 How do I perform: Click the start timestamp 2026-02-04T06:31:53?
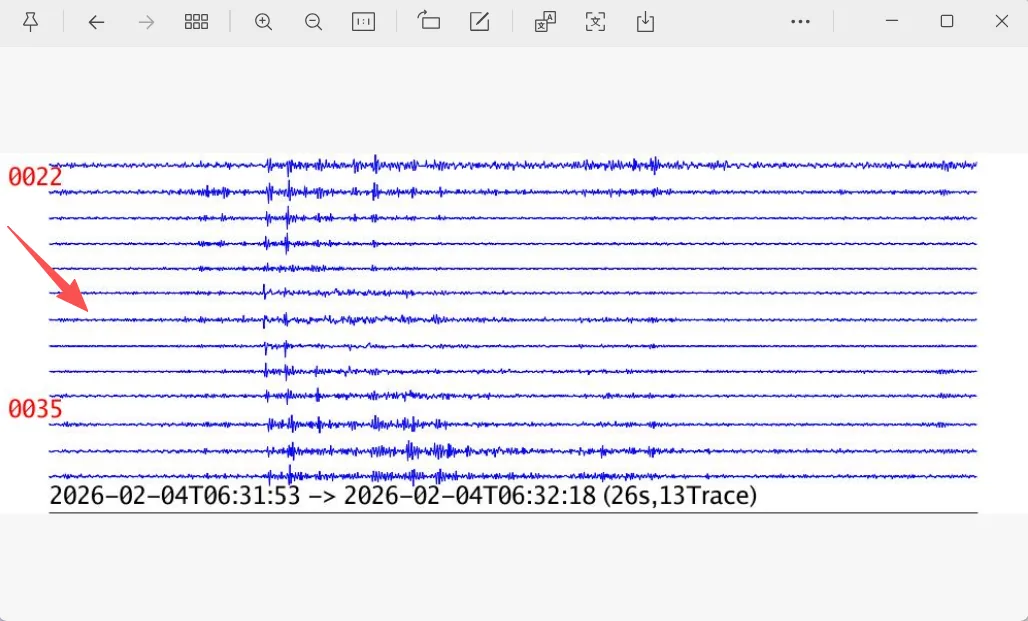[x=175, y=495]
